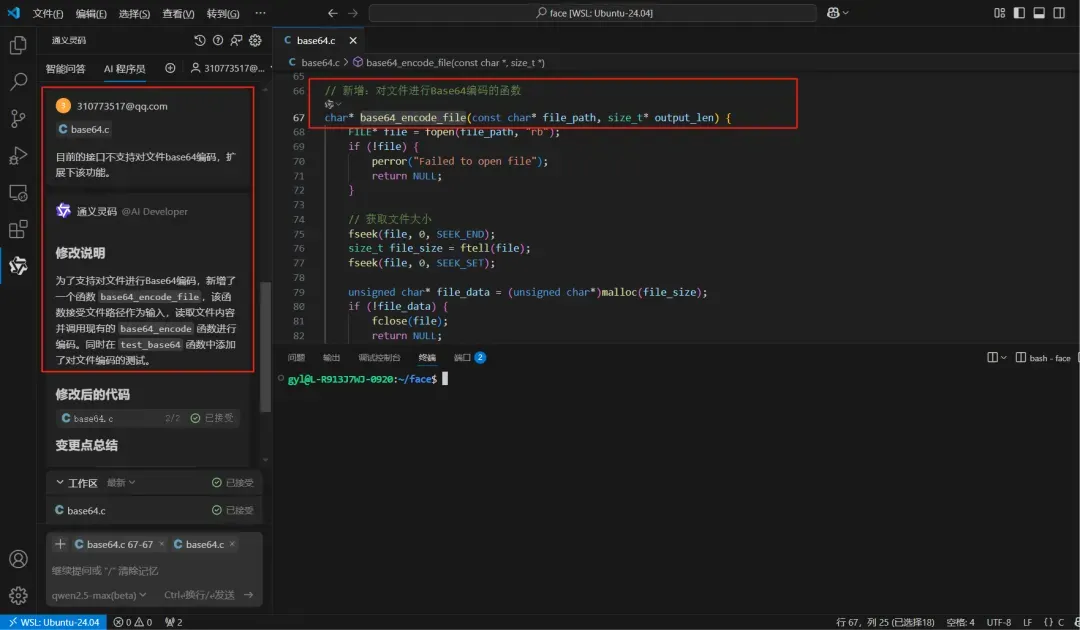Viewport: 1080px width, 630px height.
Task: Remove the base64.c 67-67 context chip
Action: click(162, 544)
